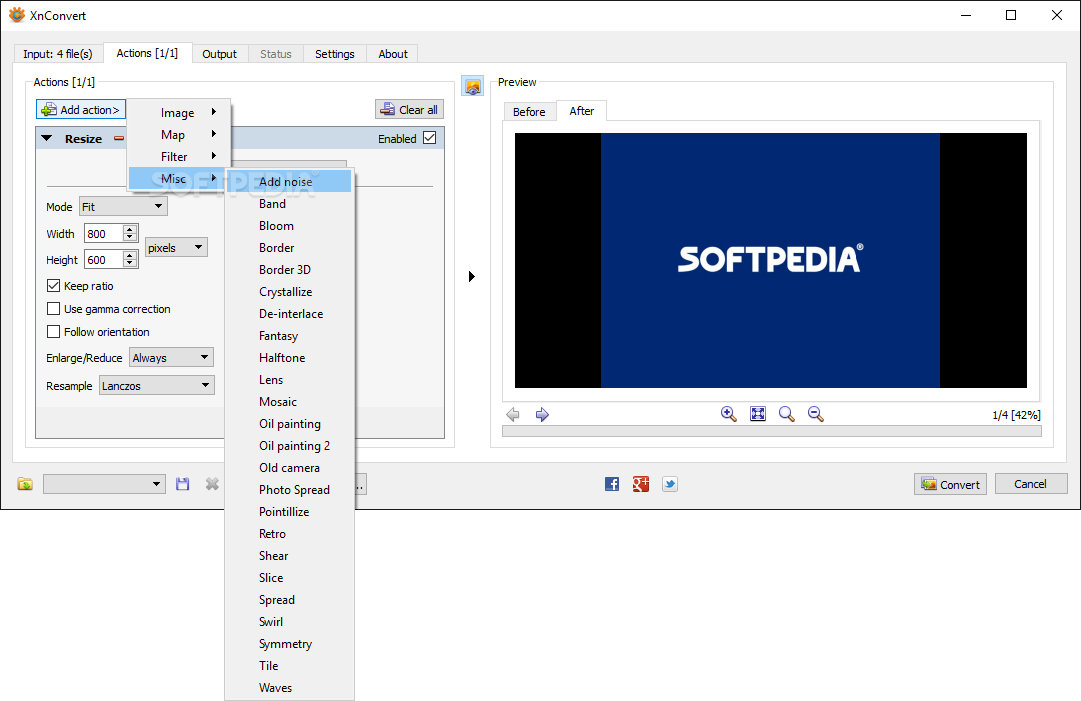This screenshot has width=1081, height=701.
Task: Click the Cancel button
Action: [1031, 484]
